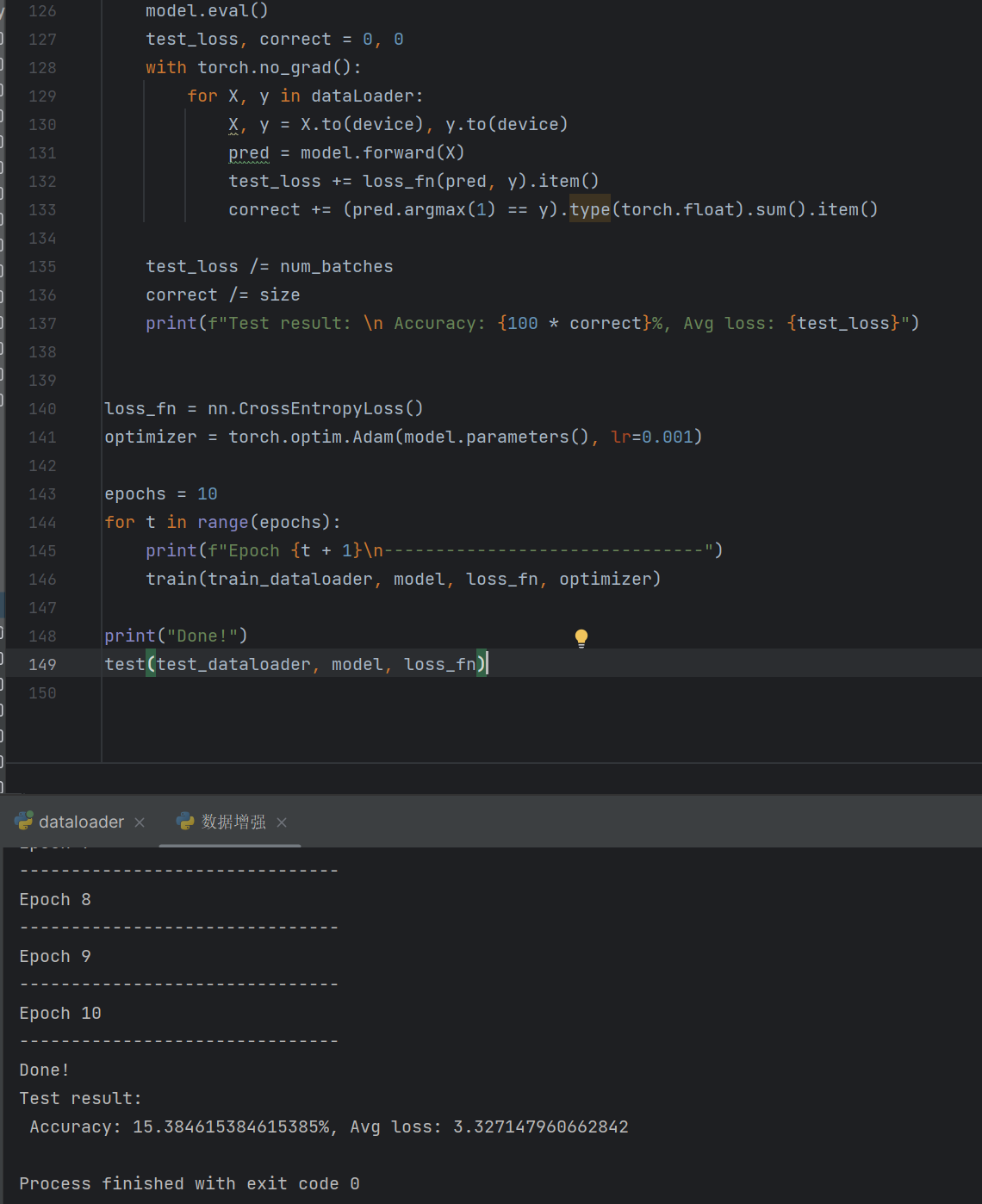This screenshot has width=982, height=1204.
Task: Click torch.optim.Adam optimizer line
Action: 403,437
